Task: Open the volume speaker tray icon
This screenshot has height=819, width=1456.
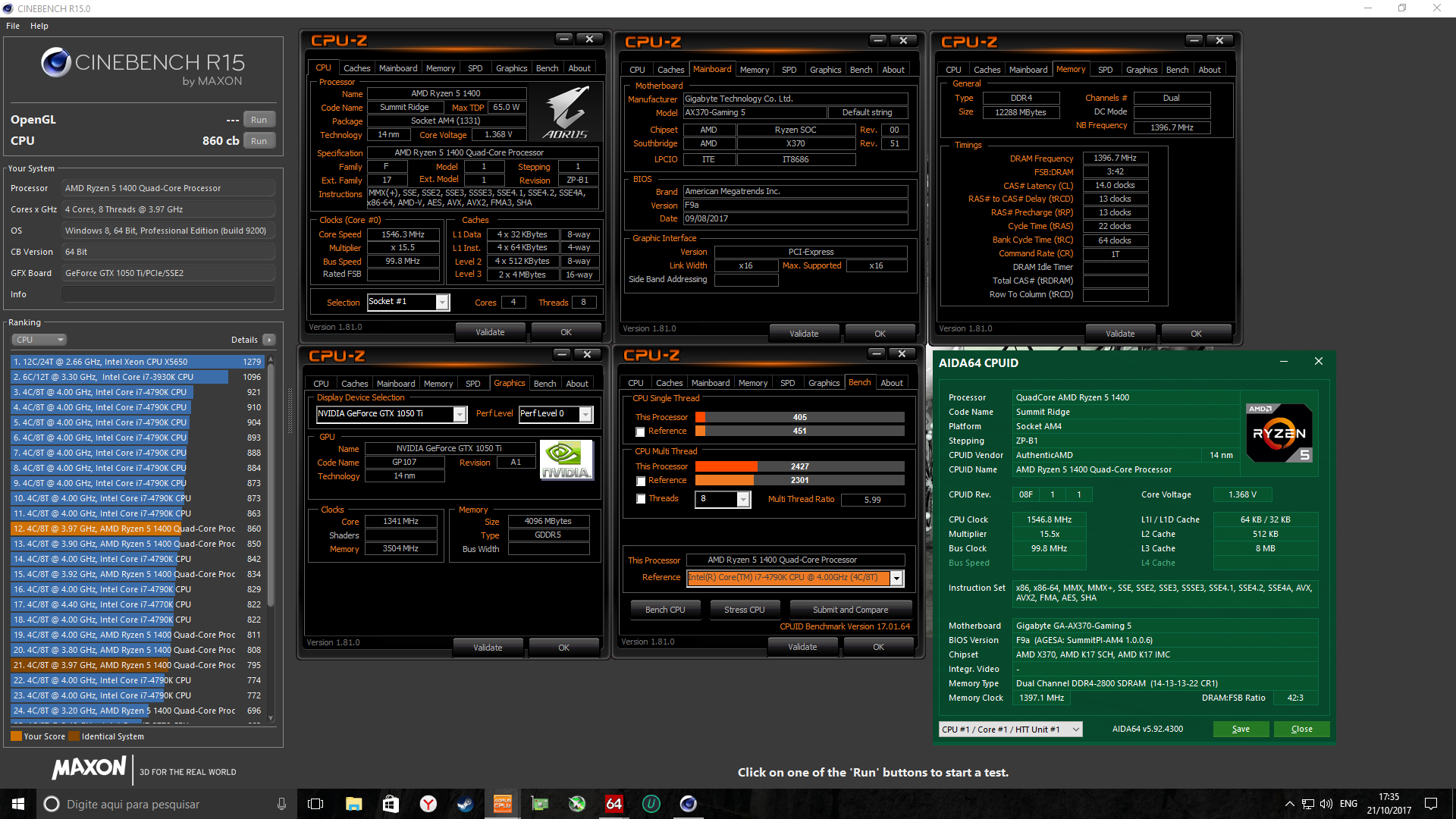Action: pos(1326,804)
